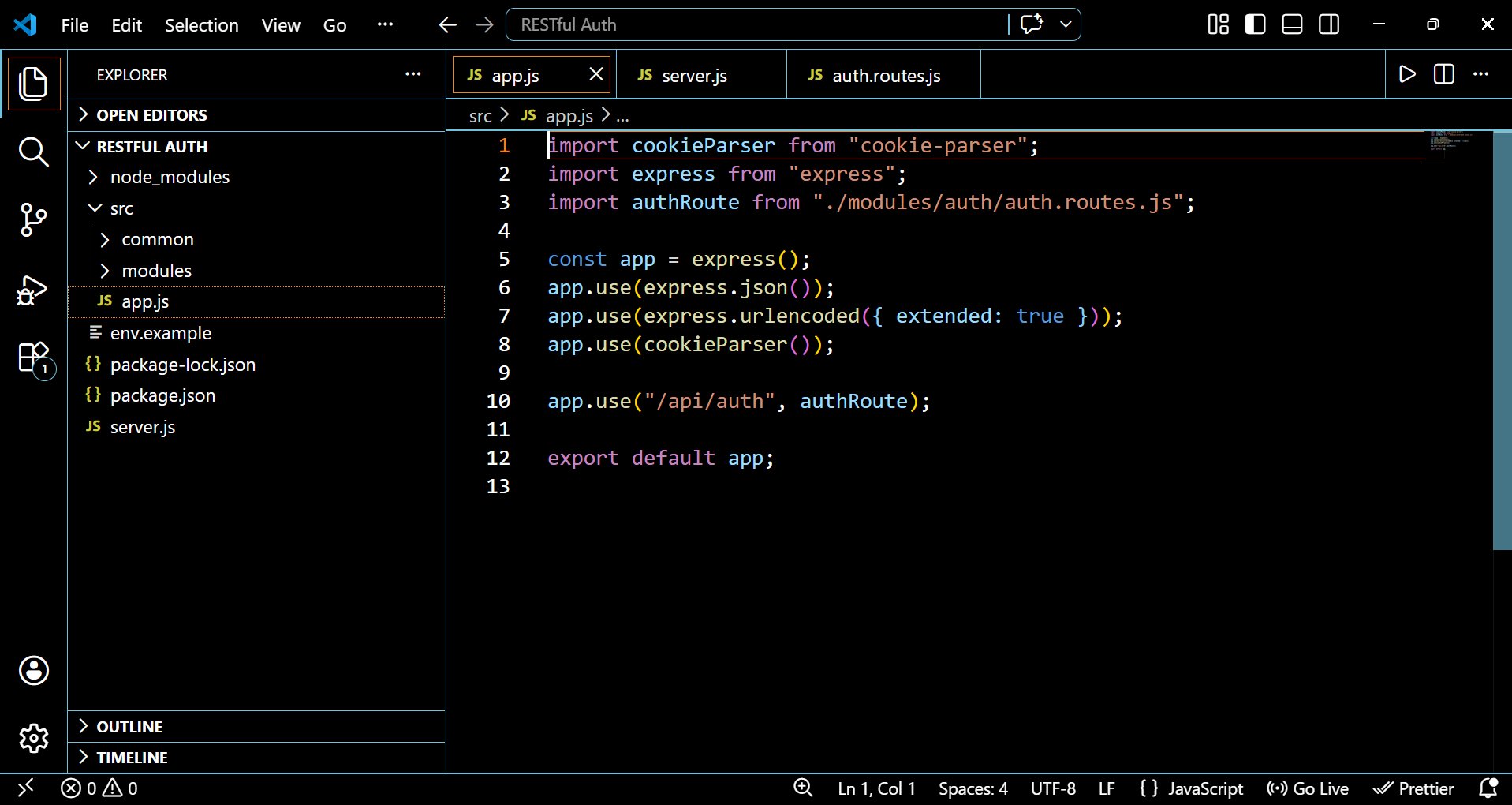This screenshot has height=805, width=1512.
Task: Open the Accounts menu icon
Action: tap(33, 671)
